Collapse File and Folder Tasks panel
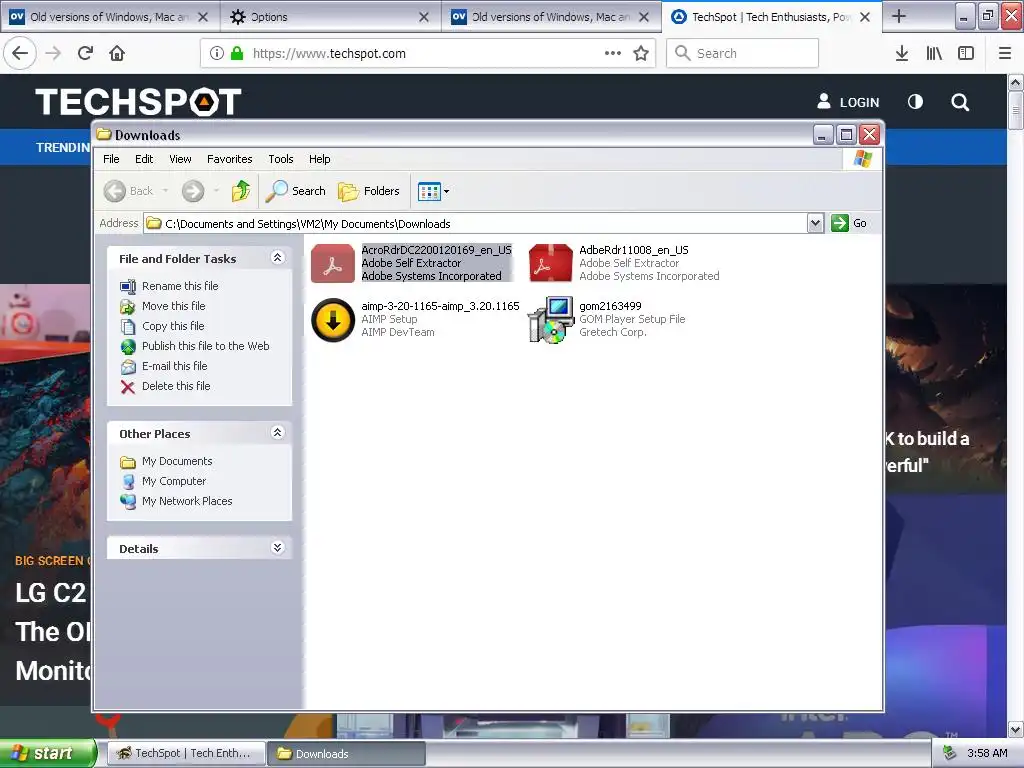Image resolution: width=1024 pixels, height=768 pixels. 278,258
